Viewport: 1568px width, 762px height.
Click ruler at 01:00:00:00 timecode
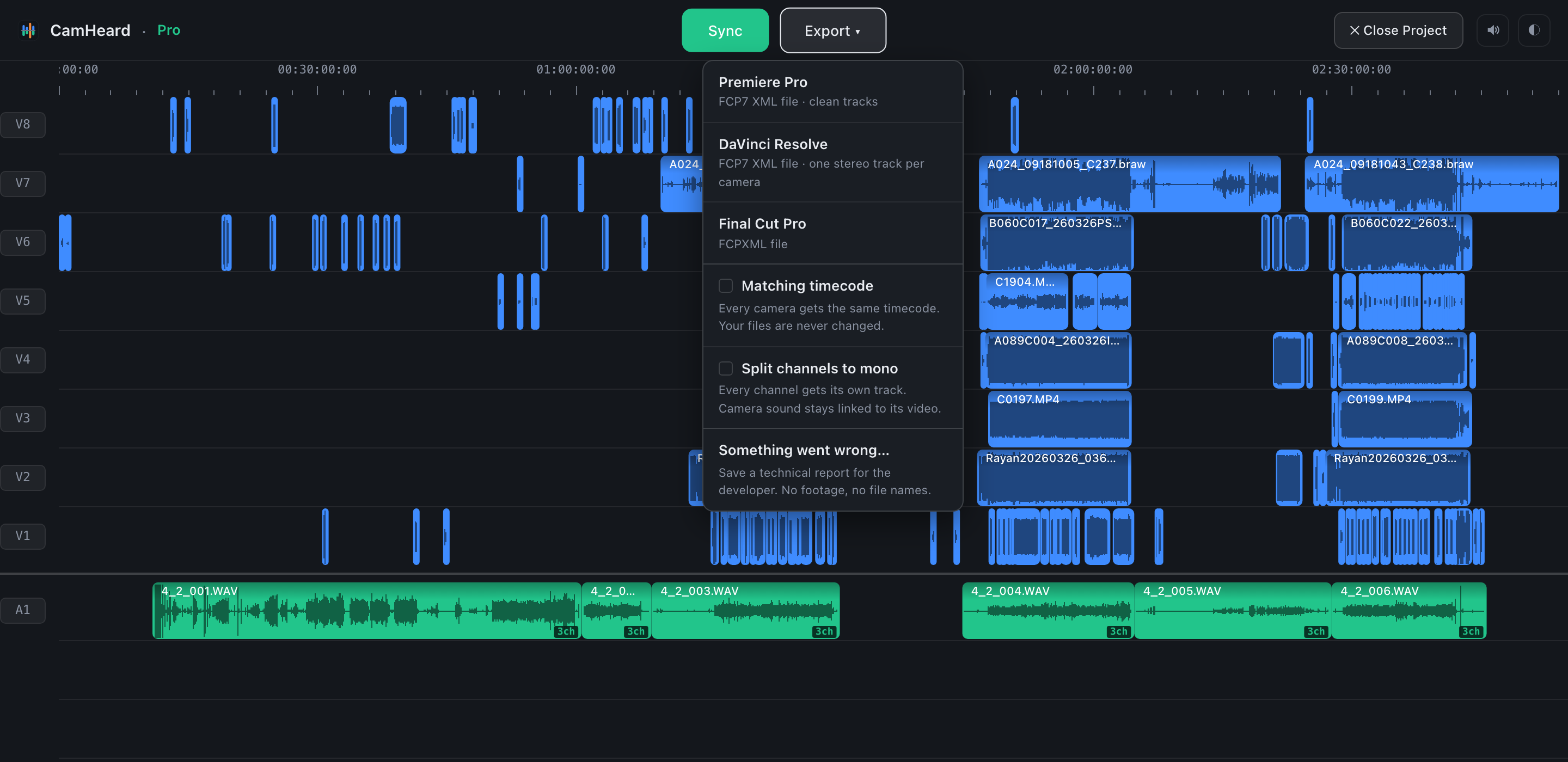[576, 69]
